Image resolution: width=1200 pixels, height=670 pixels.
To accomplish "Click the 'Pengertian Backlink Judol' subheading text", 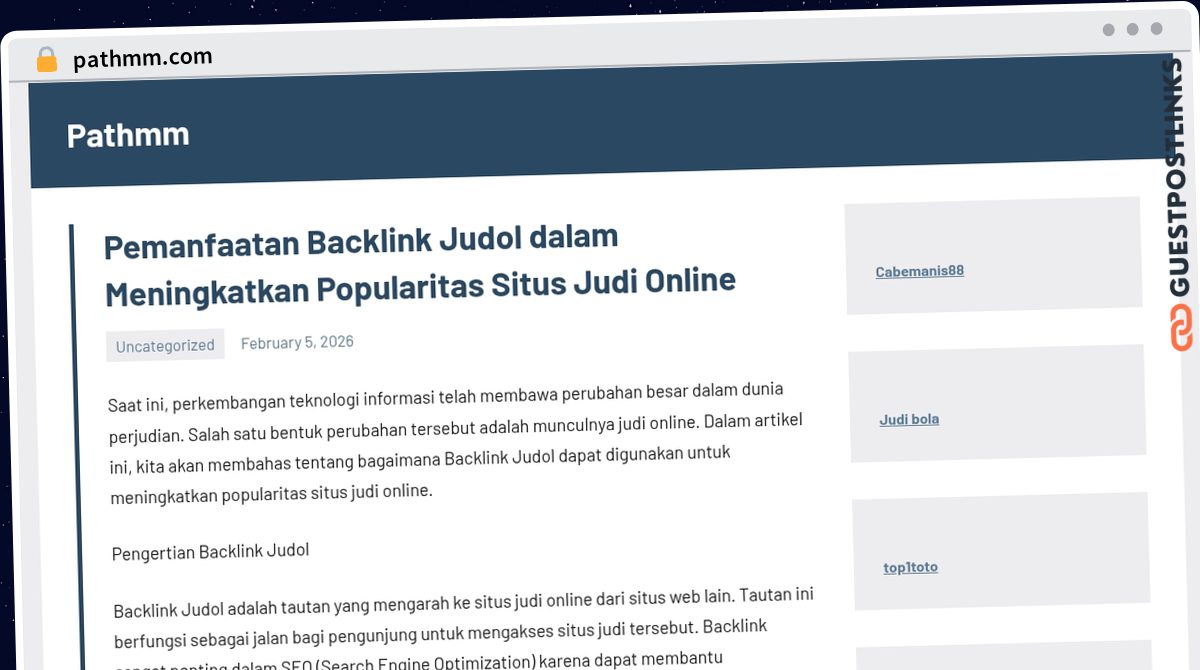I will 210,552.
